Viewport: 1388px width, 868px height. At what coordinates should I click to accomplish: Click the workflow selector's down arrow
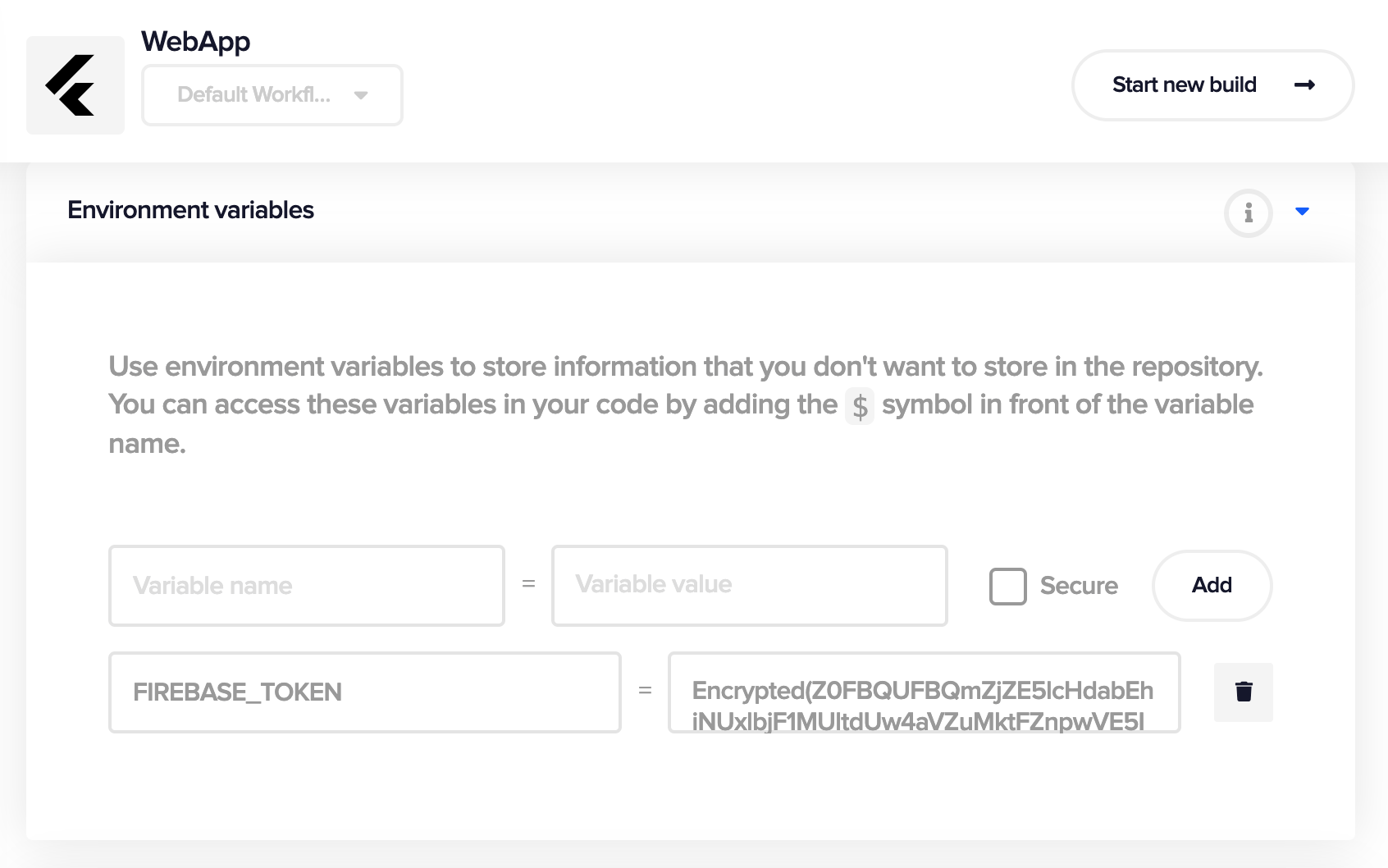tap(361, 95)
